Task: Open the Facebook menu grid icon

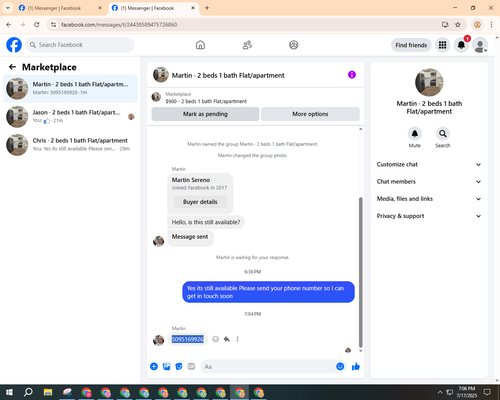Action: (x=442, y=45)
